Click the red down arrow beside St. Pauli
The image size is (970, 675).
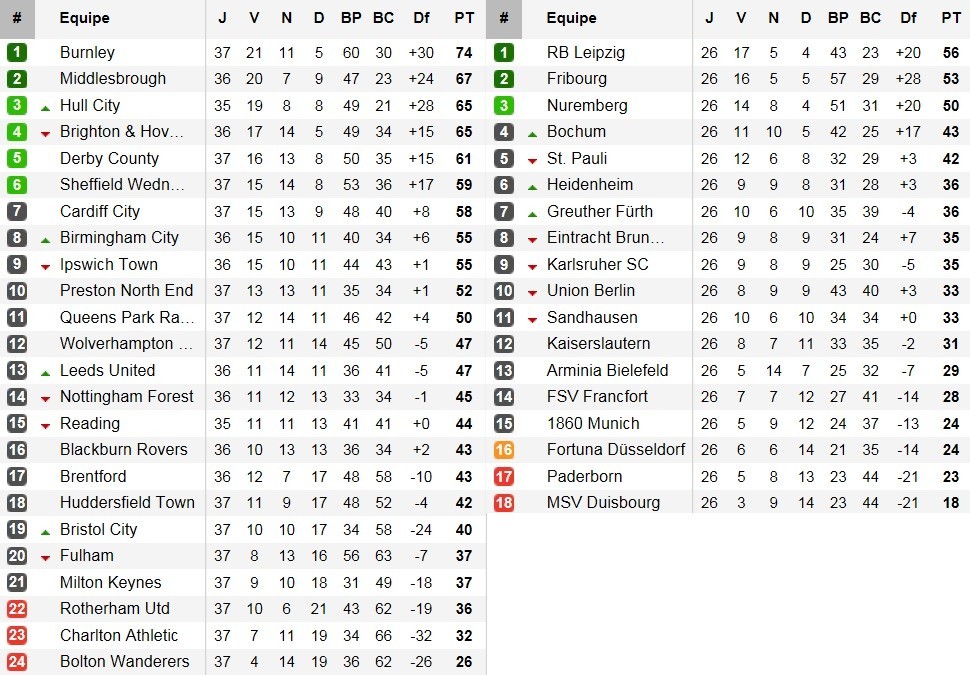point(532,159)
